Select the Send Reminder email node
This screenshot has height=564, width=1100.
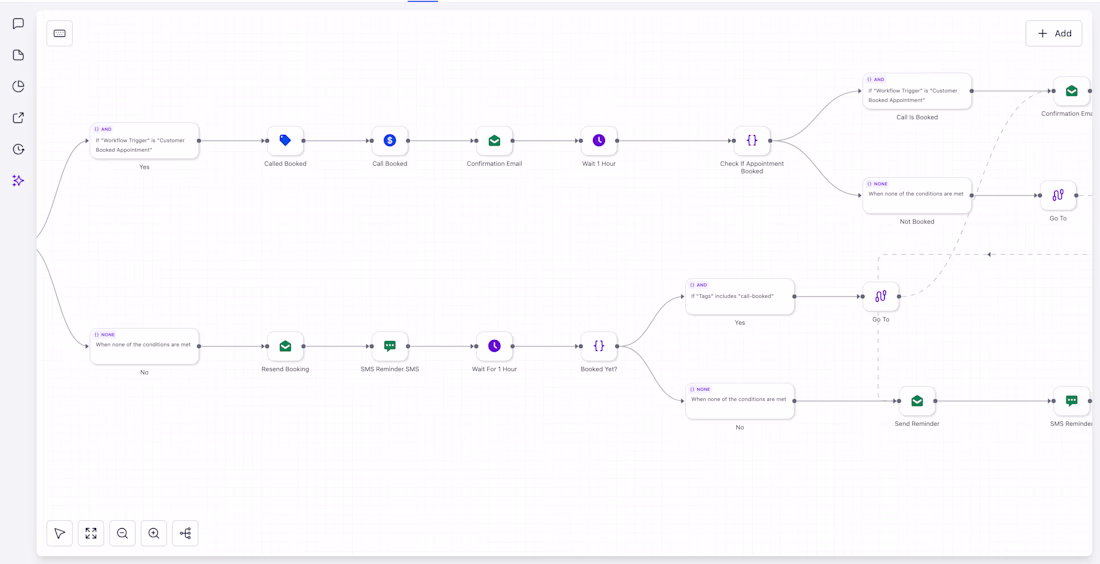click(917, 401)
